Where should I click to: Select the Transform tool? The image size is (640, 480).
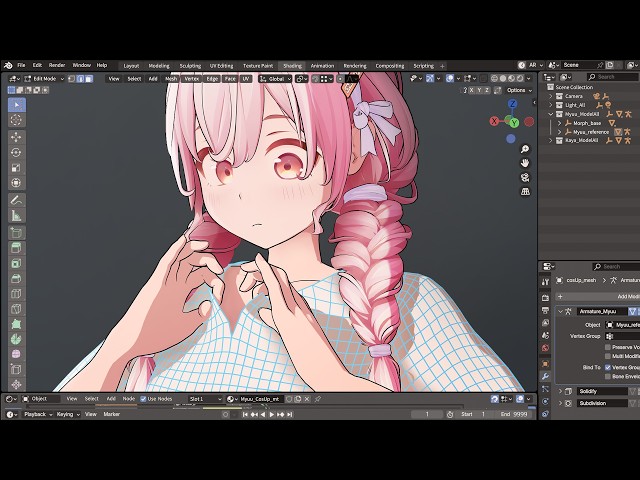17,182
